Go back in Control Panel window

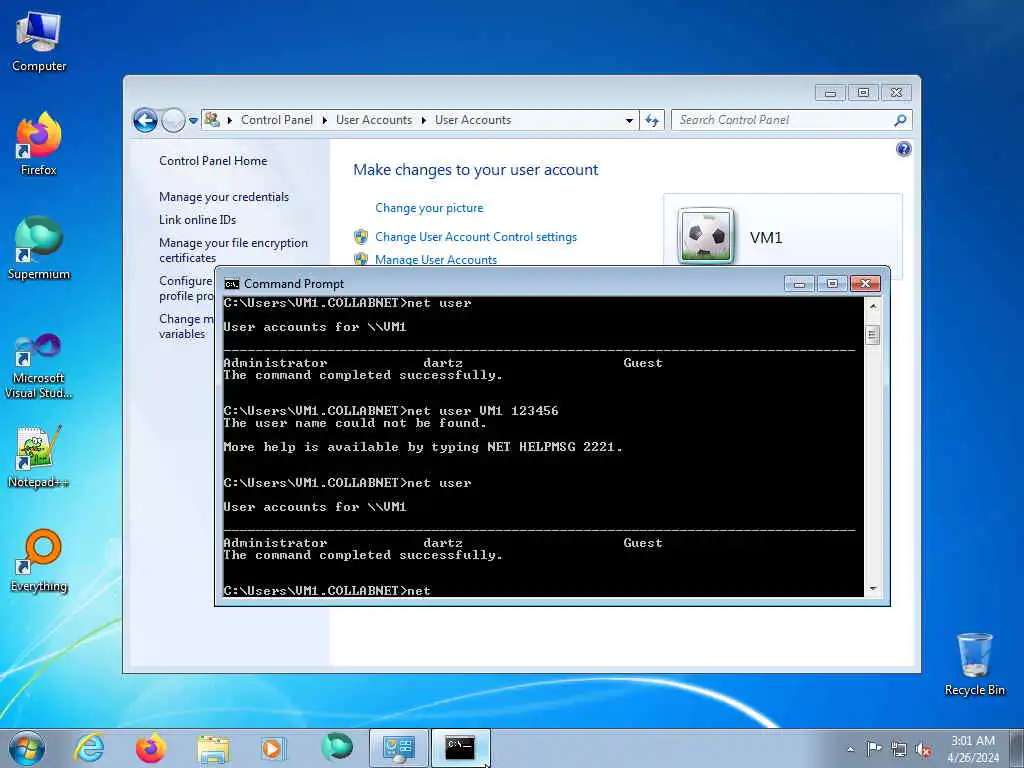145,120
